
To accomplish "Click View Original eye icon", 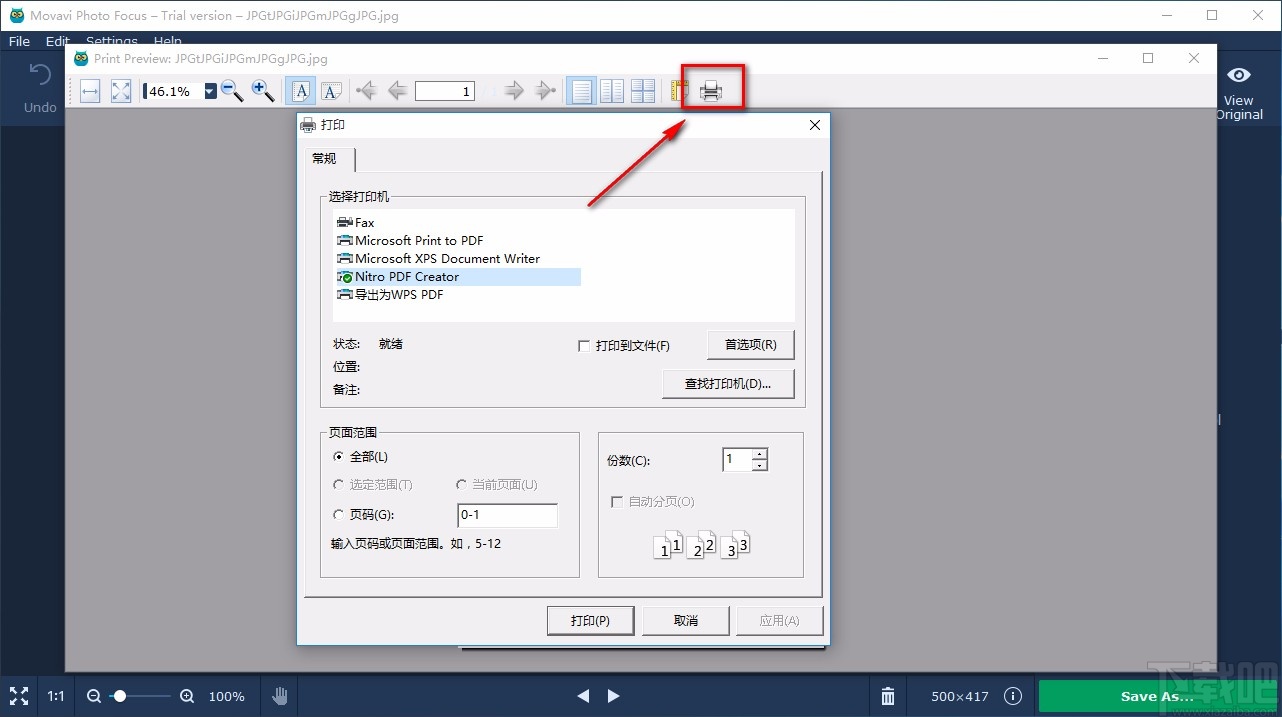I will pyautogui.click(x=1238, y=75).
